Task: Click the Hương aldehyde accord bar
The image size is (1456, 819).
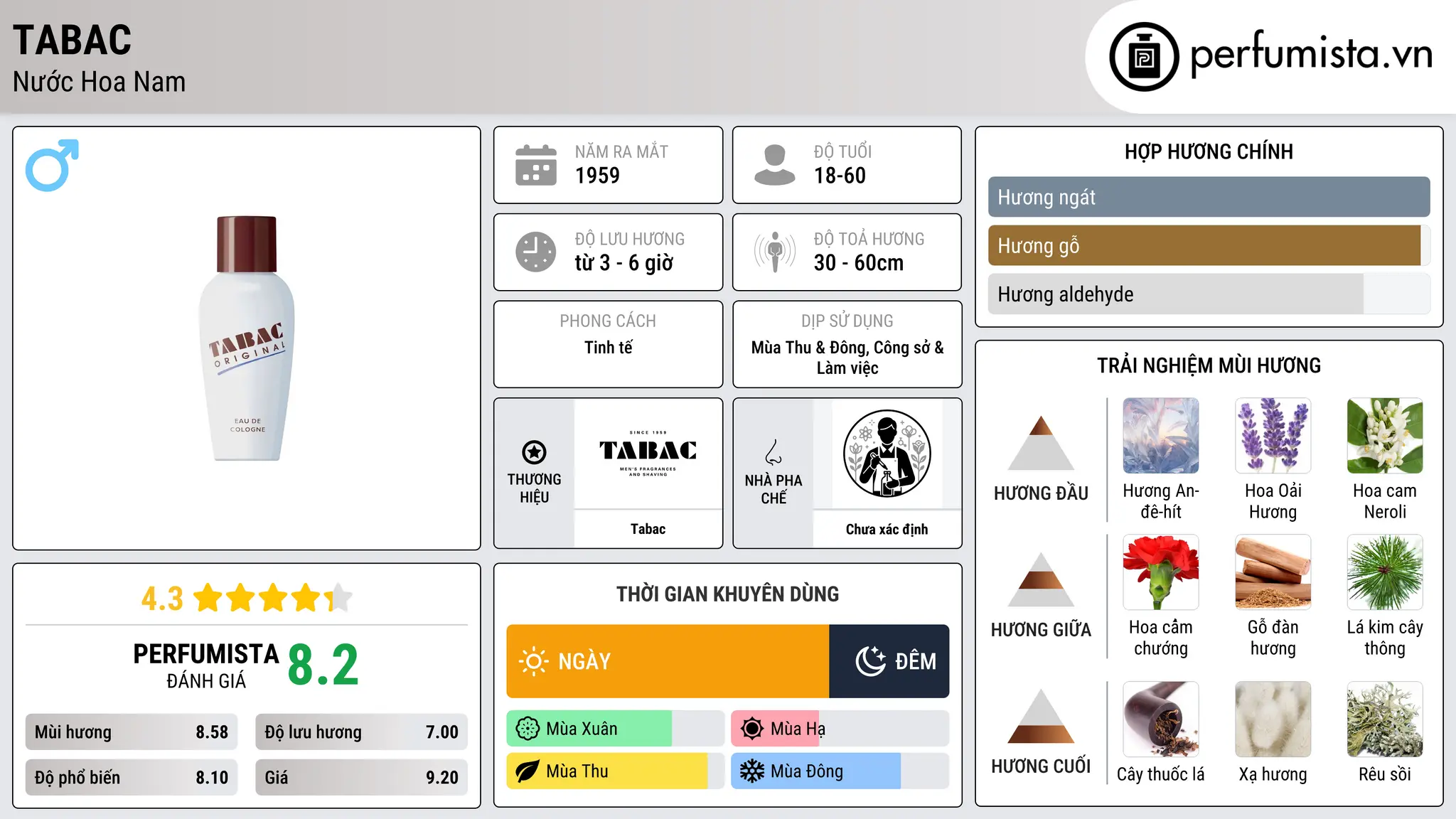Action: 1209,294
